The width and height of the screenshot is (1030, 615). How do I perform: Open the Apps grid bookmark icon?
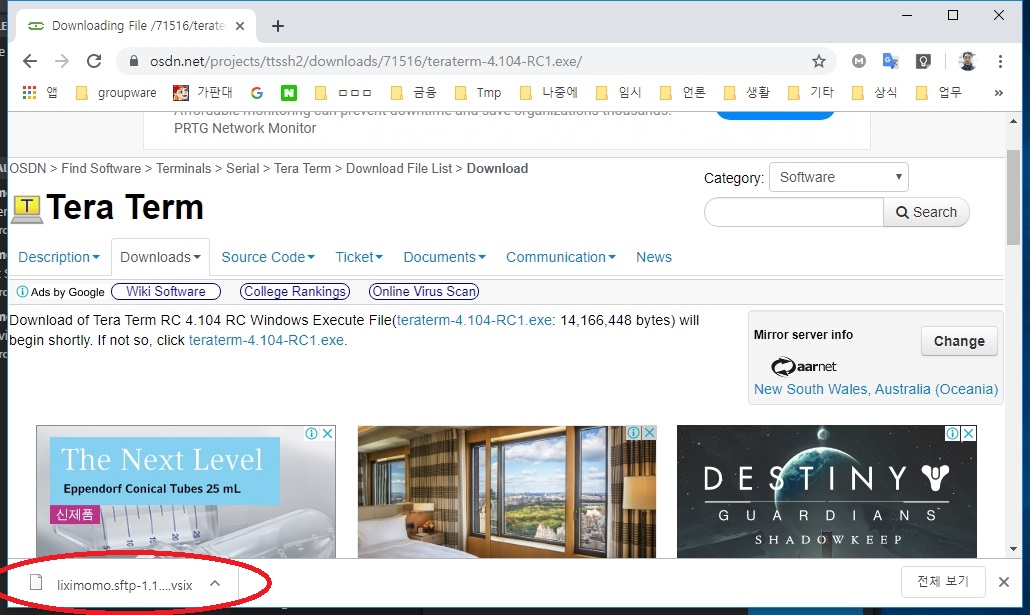click(x=29, y=93)
